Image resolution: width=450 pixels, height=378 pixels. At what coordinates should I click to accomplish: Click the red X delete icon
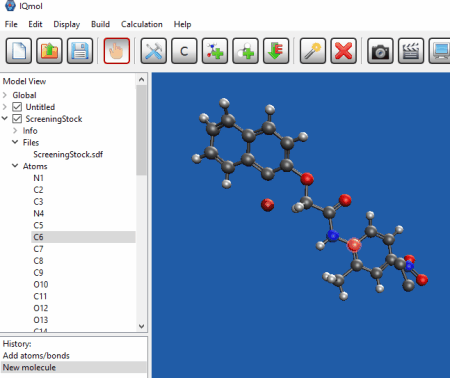pos(344,51)
